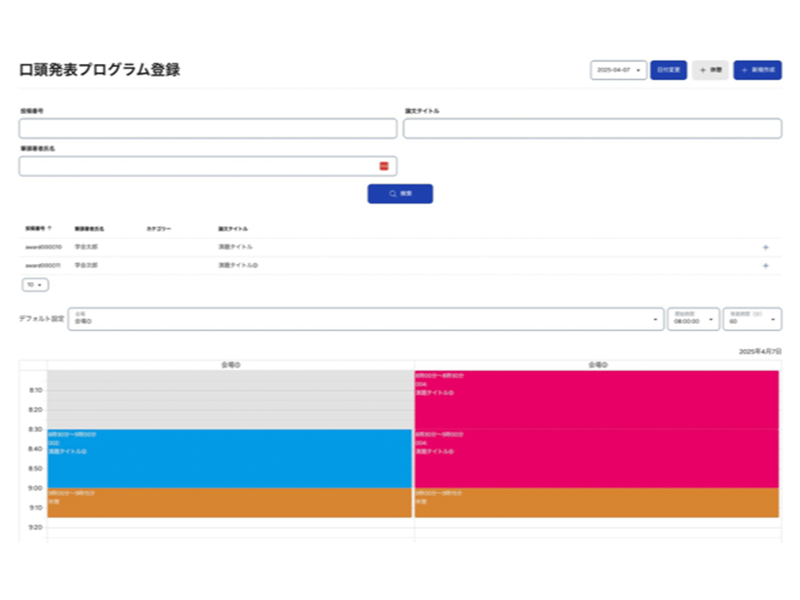800x600 pixels.
Task: Focus the submission number input field
Action: click(x=208, y=129)
